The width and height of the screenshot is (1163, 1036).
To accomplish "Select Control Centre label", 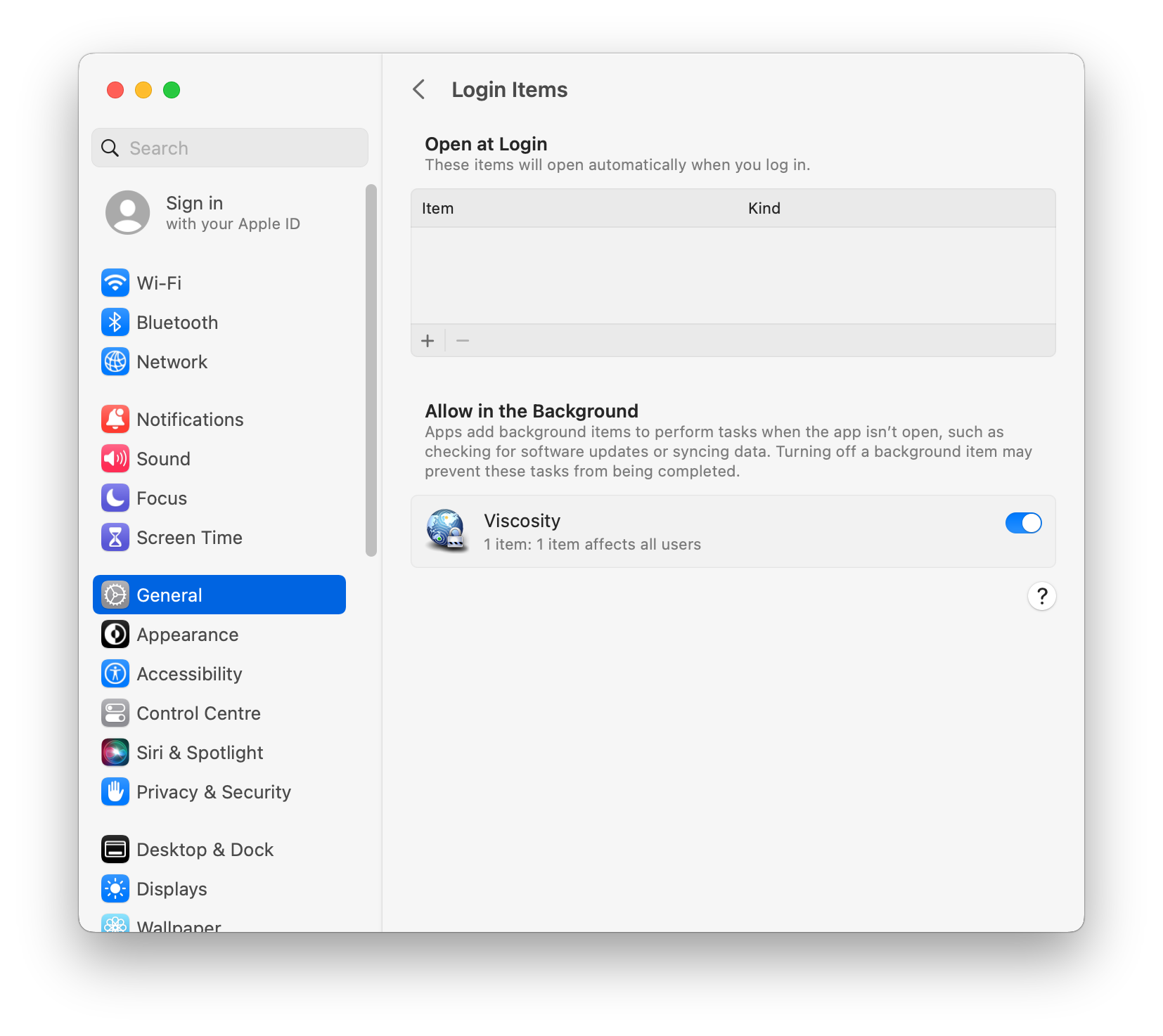I will click(199, 713).
